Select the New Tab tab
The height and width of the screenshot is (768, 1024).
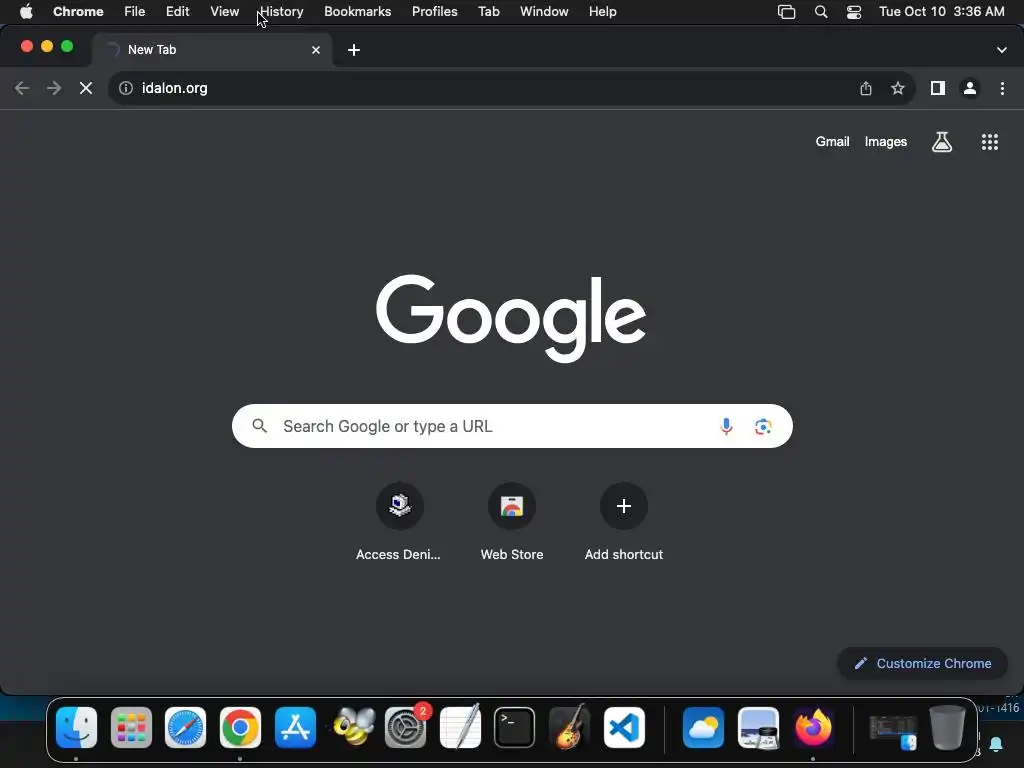[212, 50]
